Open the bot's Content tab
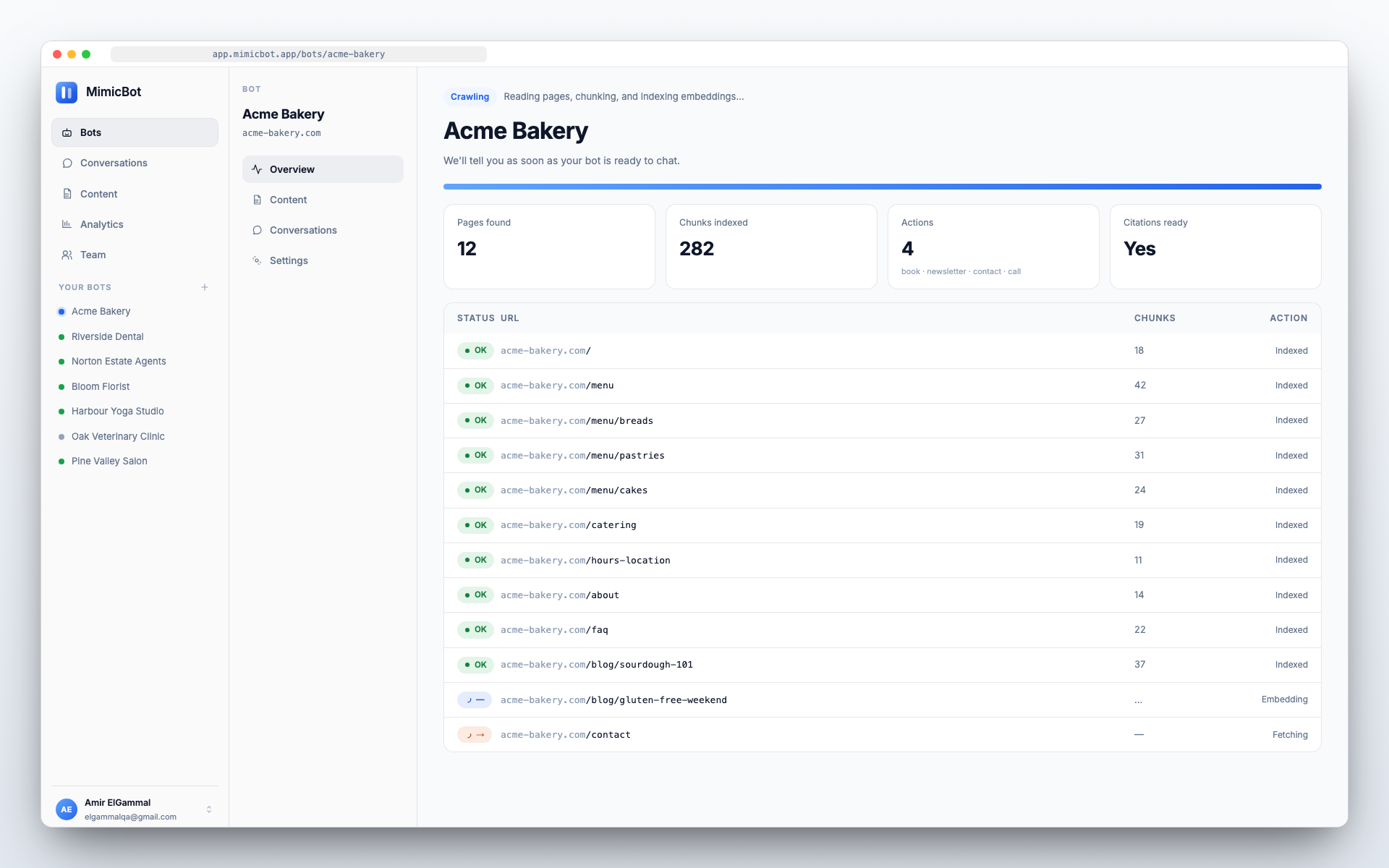1389x868 pixels. pos(288,200)
